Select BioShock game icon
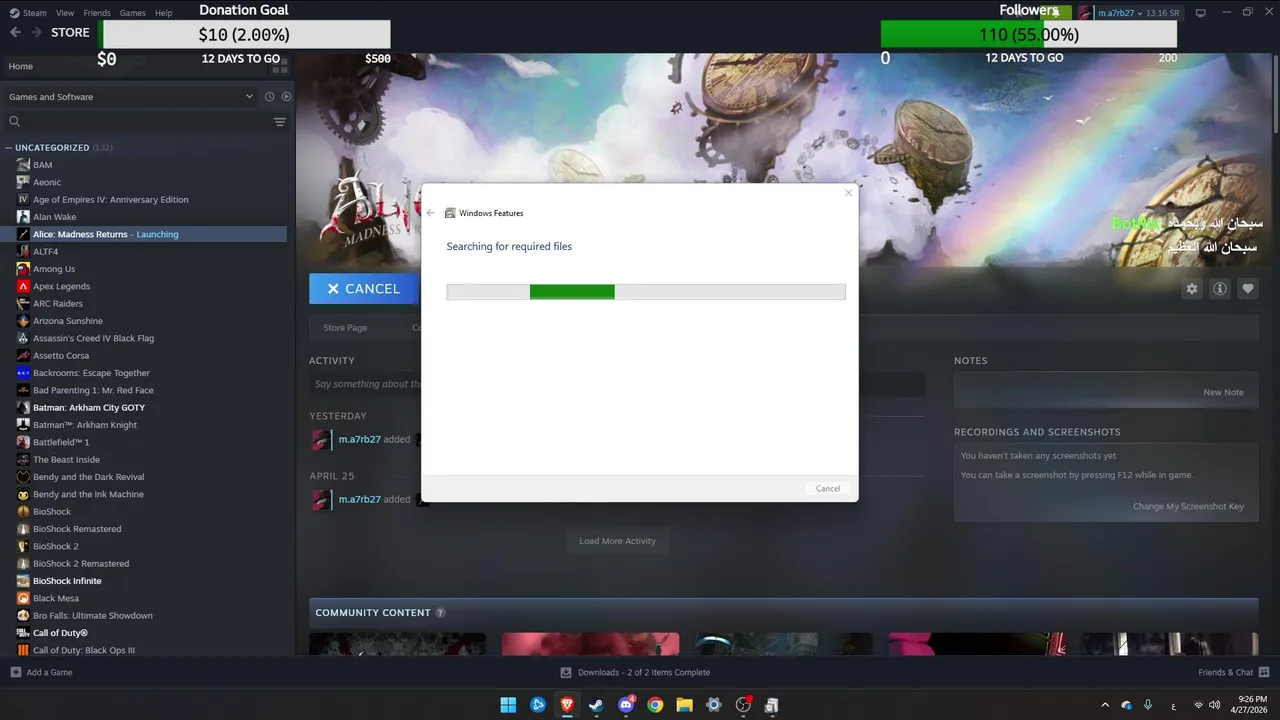The width and height of the screenshot is (1280, 720). pos(23,511)
